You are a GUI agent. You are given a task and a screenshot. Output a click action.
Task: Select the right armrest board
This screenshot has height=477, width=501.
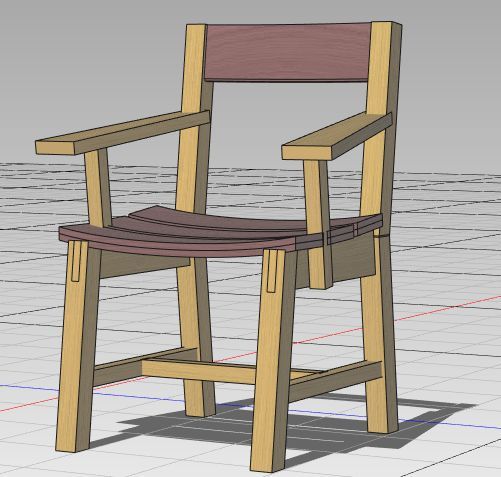click(337, 137)
